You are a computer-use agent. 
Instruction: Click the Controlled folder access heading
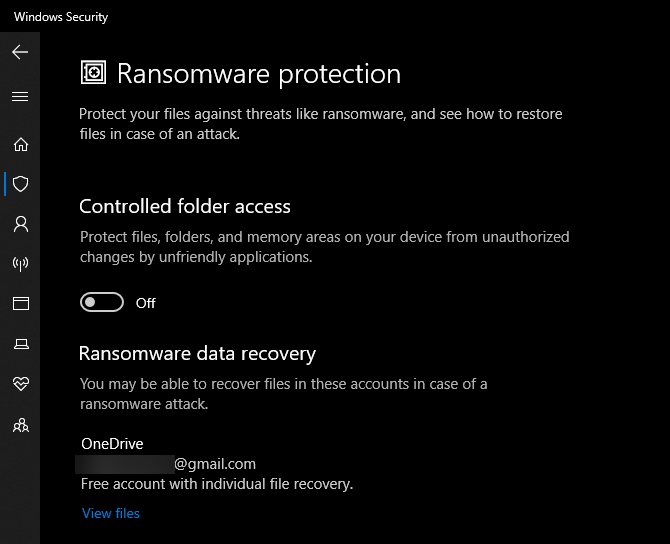(185, 206)
